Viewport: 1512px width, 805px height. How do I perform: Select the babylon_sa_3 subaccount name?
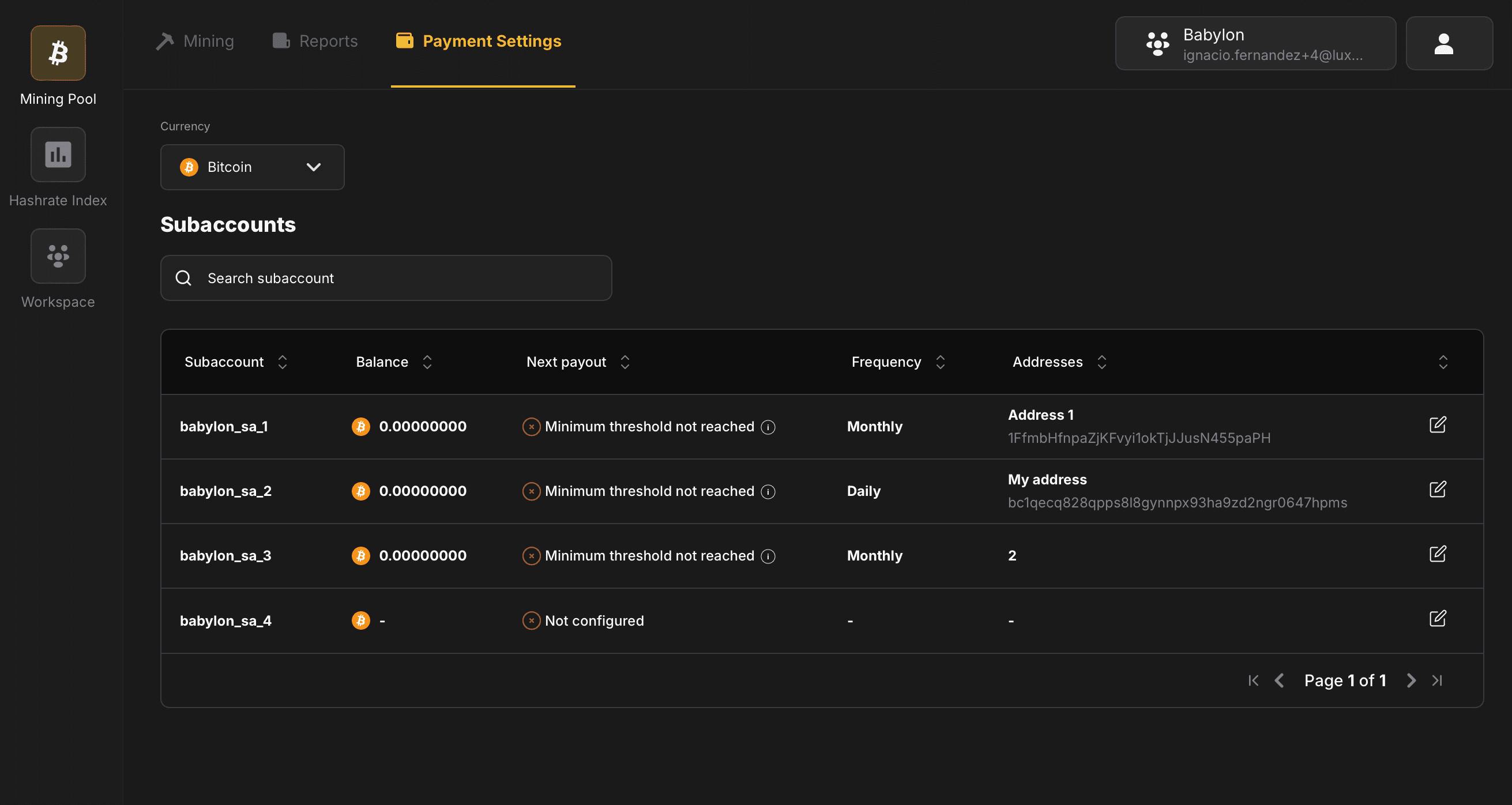click(x=225, y=556)
